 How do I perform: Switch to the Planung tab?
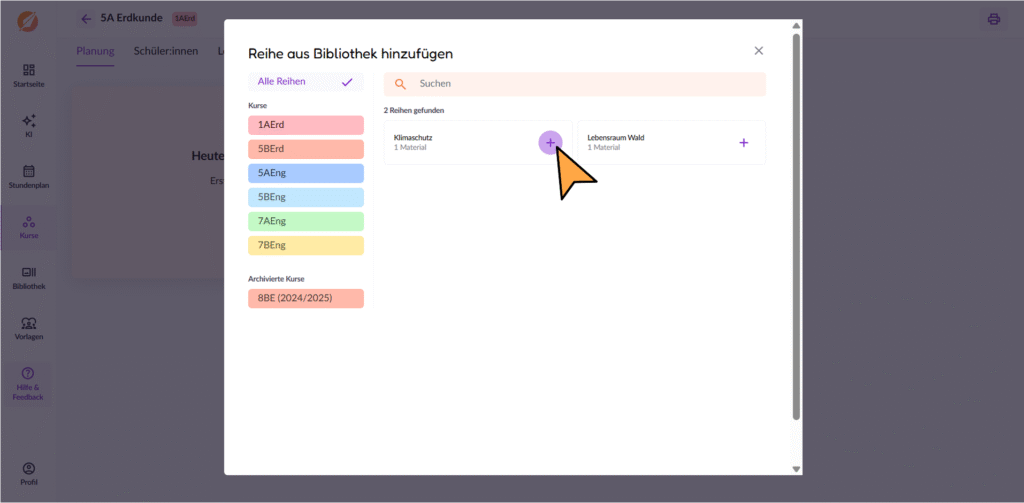point(95,51)
